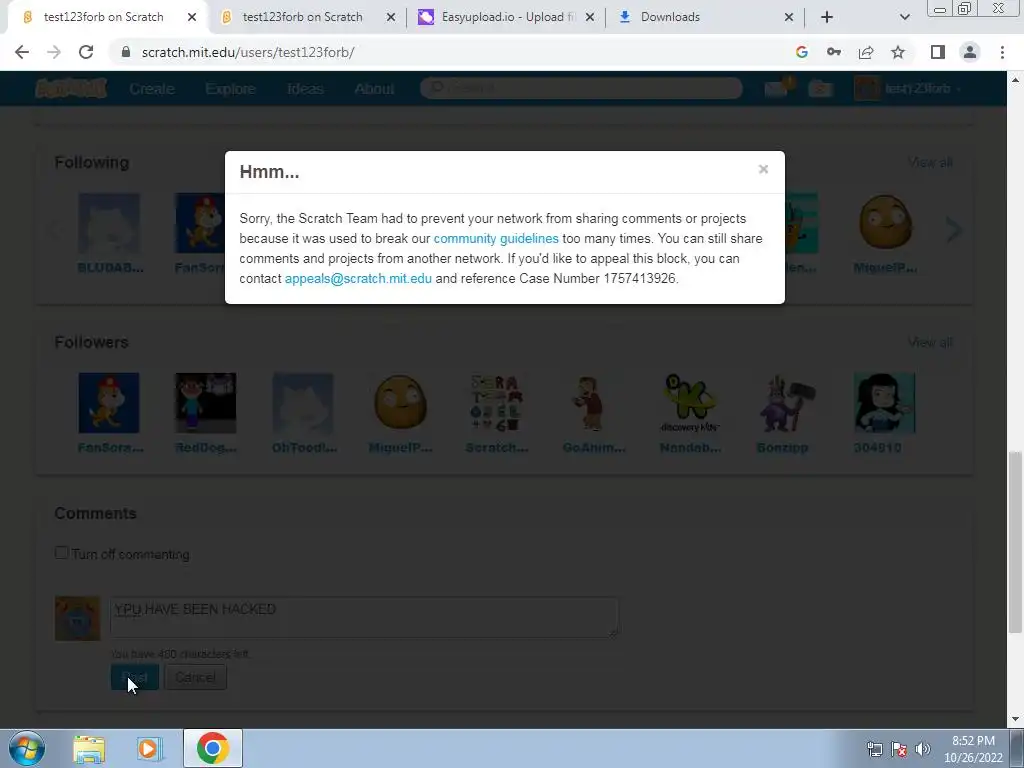Reload the page with the refresh icon
Viewport: 1024px width, 768px height.
click(86, 52)
